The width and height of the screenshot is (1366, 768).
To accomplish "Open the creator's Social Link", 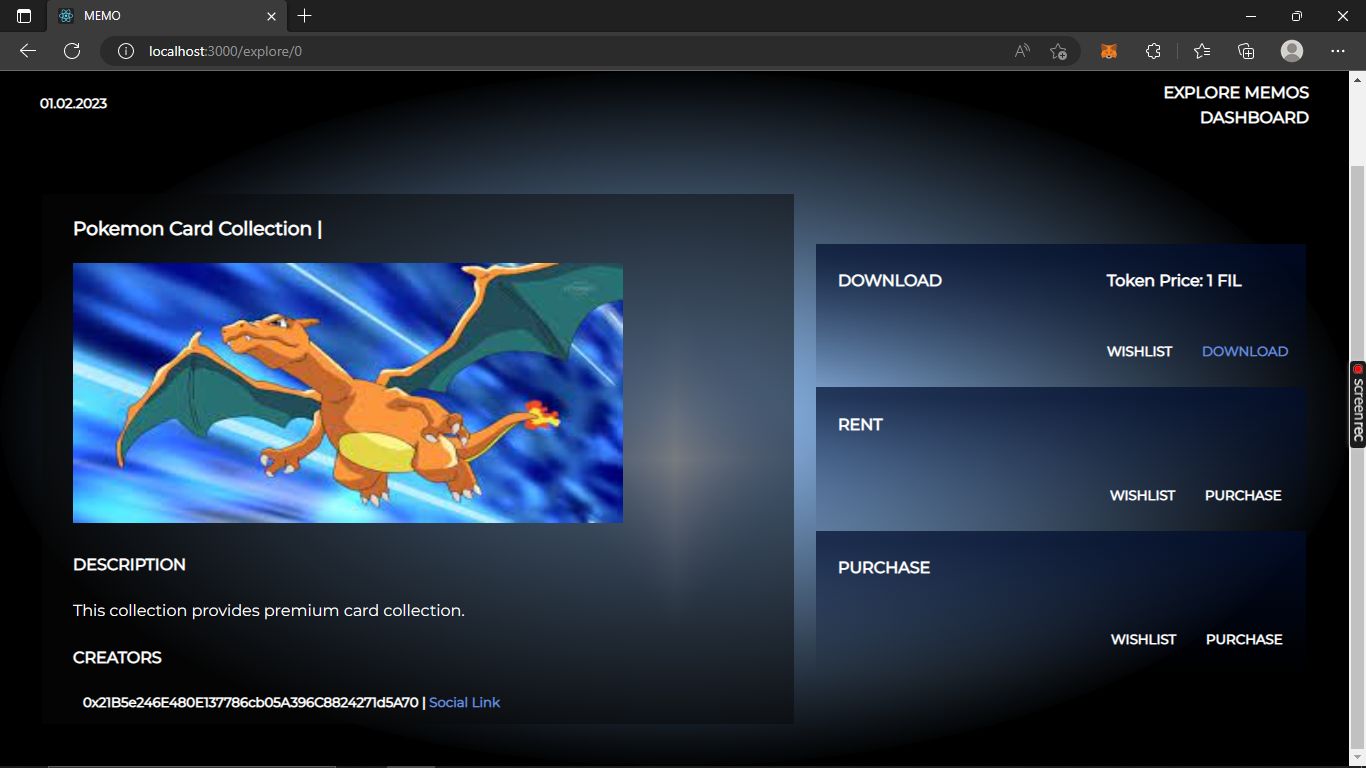I will pos(465,702).
